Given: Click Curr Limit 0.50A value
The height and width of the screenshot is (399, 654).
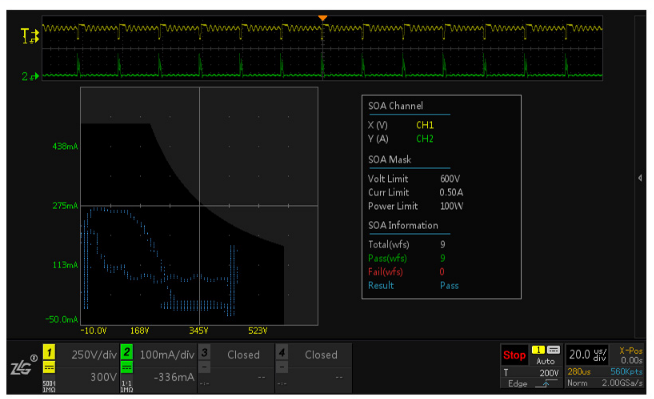Looking at the screenshot, I should (451, 193).
